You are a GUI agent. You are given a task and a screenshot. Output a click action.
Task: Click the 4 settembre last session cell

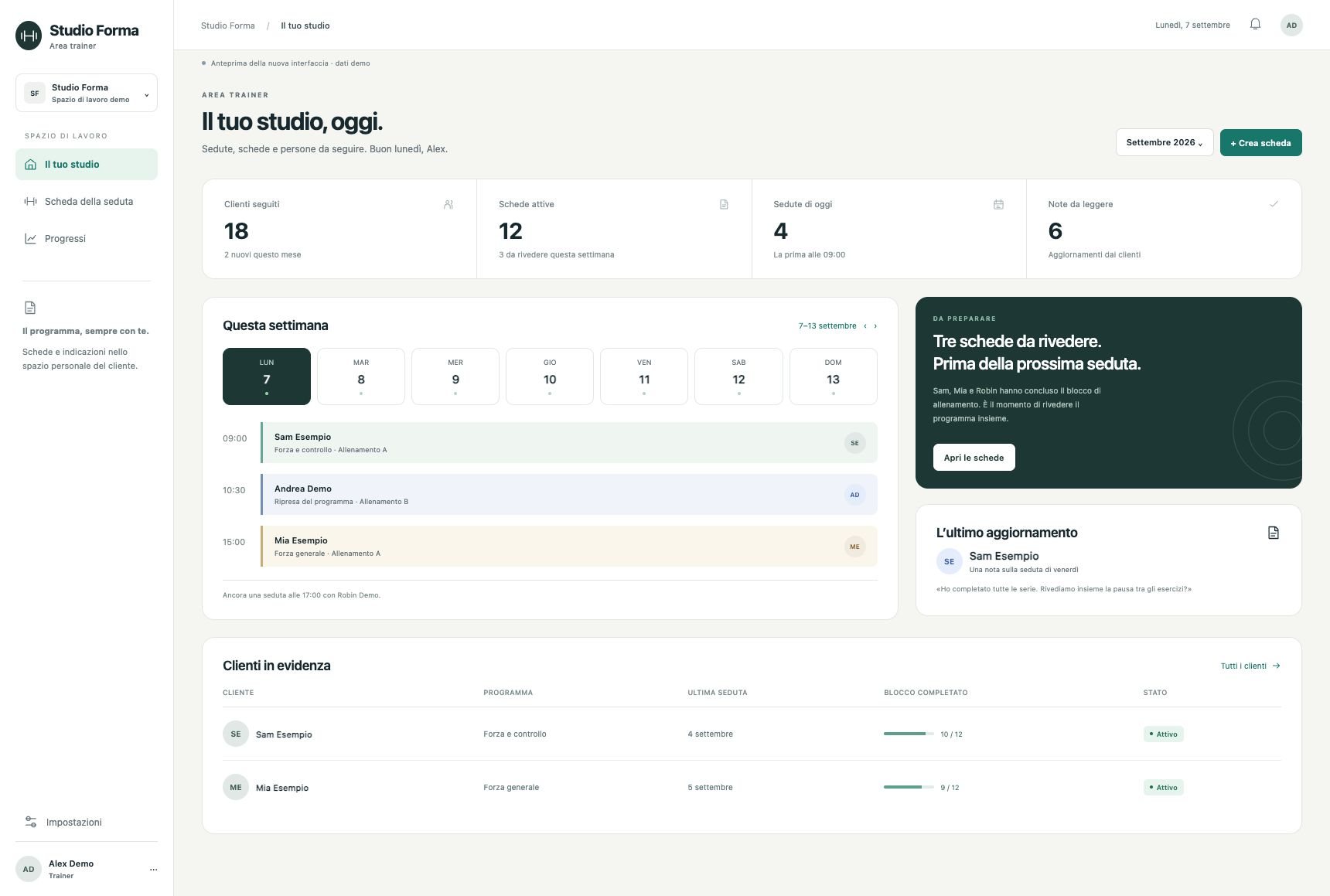710,734
